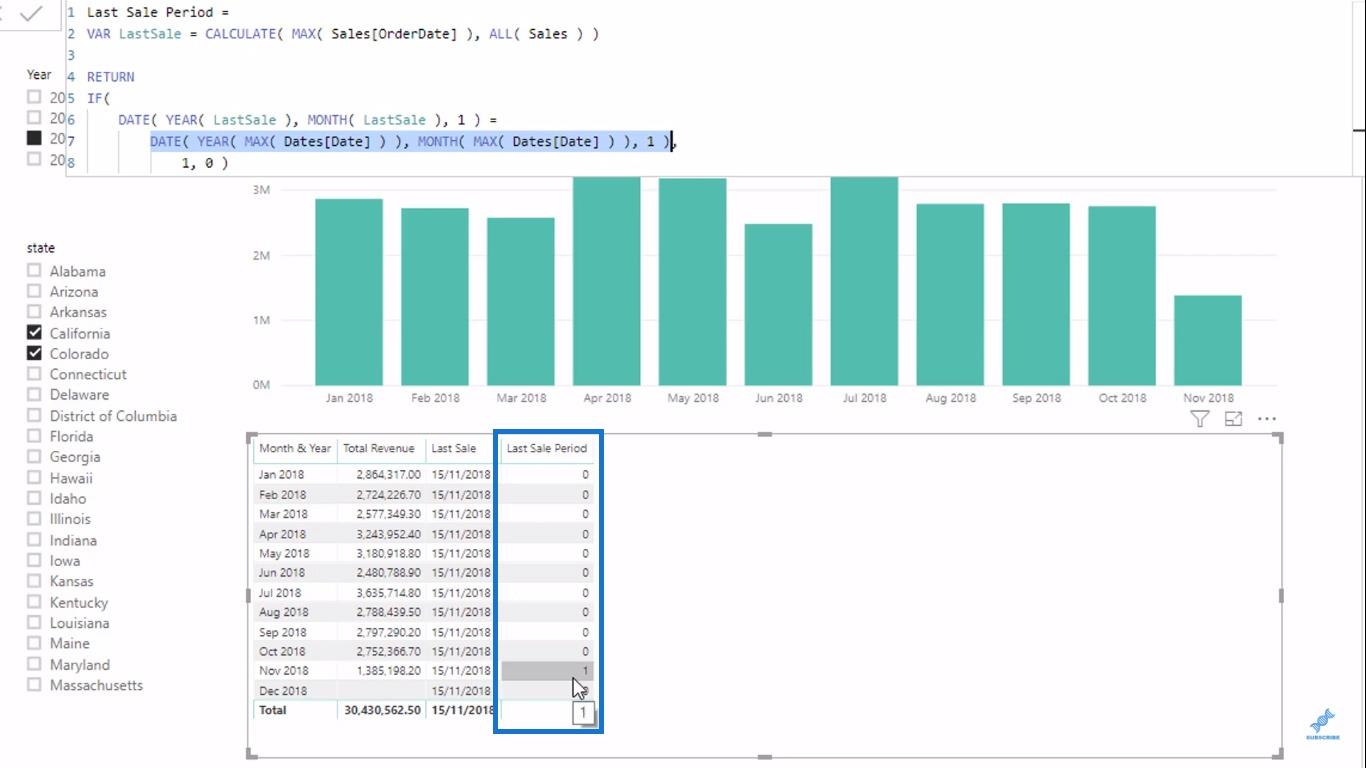Image resolution: width=1366 pixels, height=768 pixels.
Task: Check the Alabama state checkbox
Action: [35, 271]
